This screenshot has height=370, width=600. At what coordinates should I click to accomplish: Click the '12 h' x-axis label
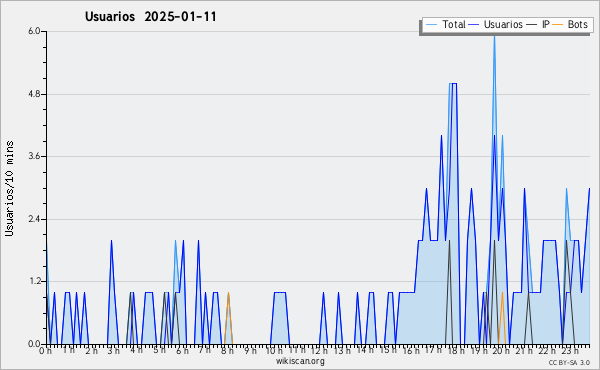(319, 350)
